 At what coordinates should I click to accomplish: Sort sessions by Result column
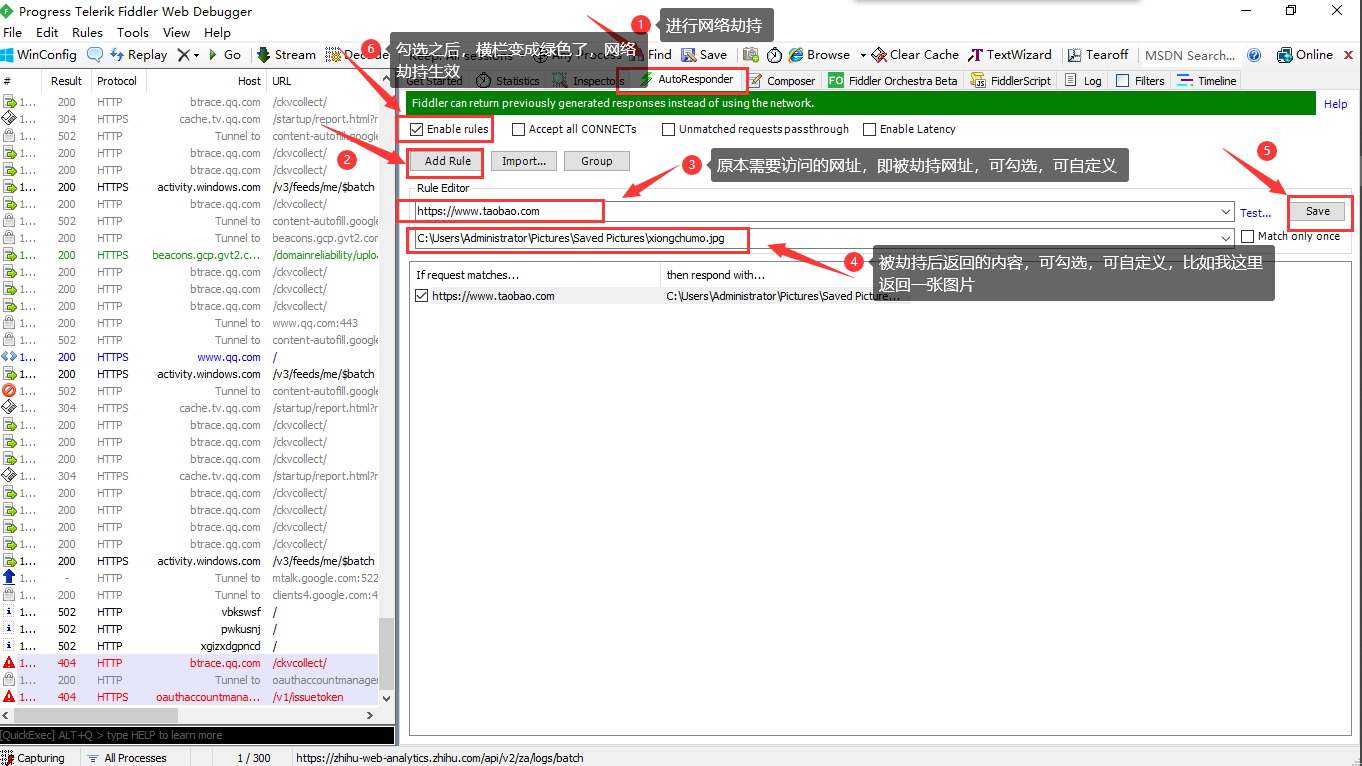pos(67,81)
